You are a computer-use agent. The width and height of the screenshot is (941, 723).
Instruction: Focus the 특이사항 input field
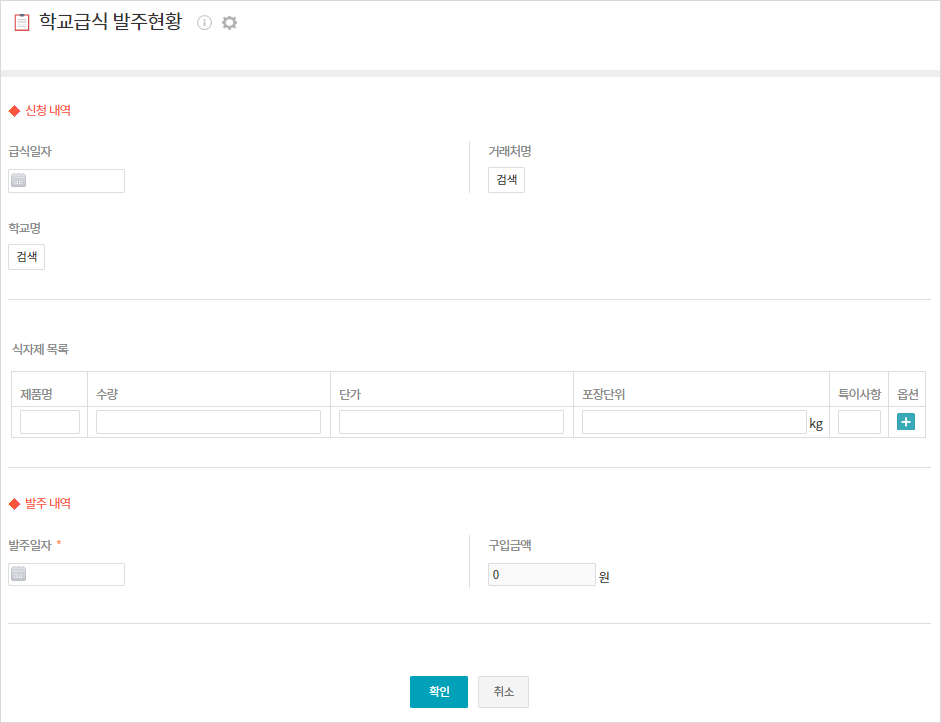click(859, 422)
